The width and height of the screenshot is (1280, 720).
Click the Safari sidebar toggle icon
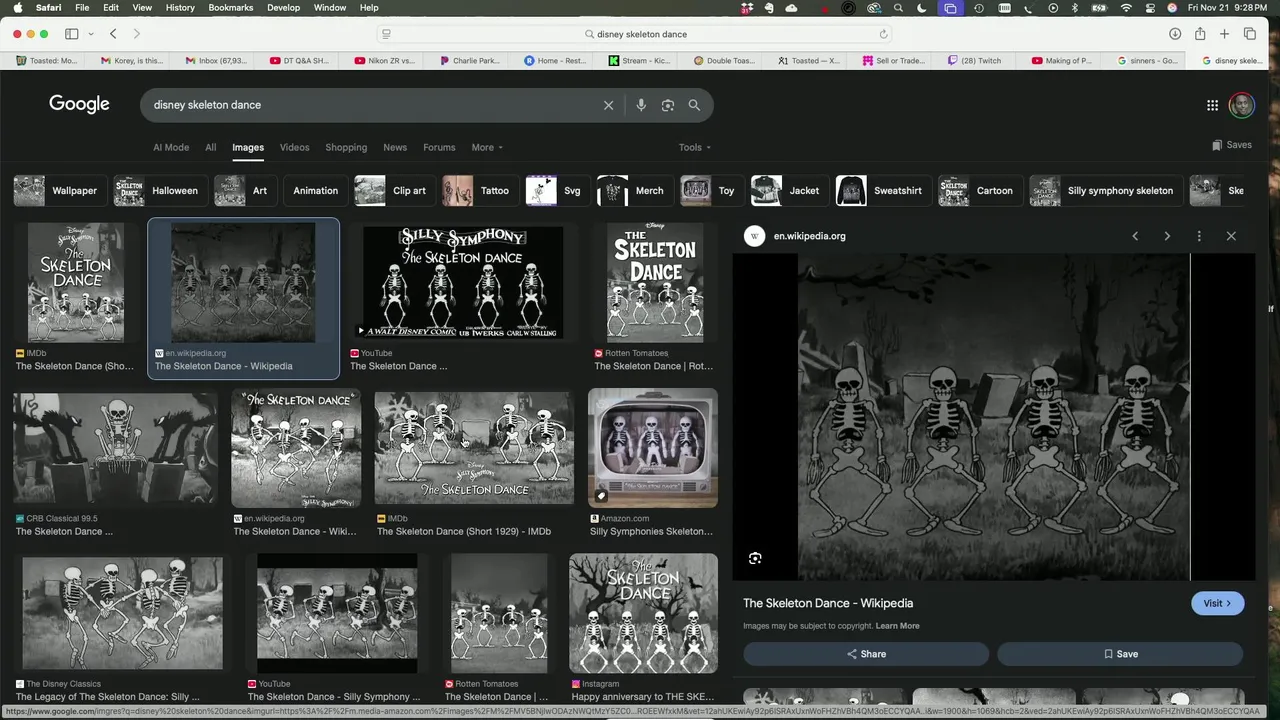tap(72, 34)
